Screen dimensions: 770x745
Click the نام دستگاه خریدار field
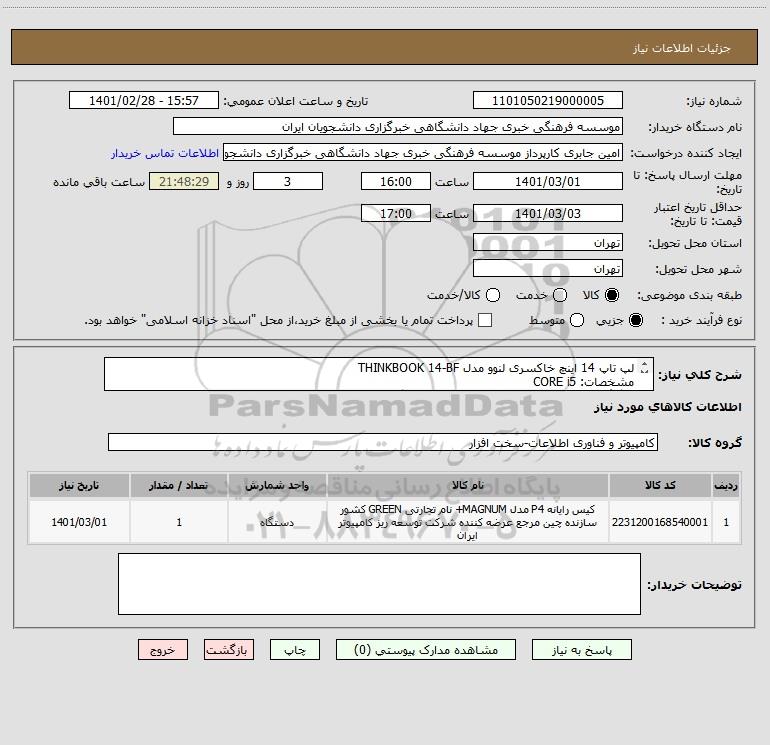coord(398,127)
